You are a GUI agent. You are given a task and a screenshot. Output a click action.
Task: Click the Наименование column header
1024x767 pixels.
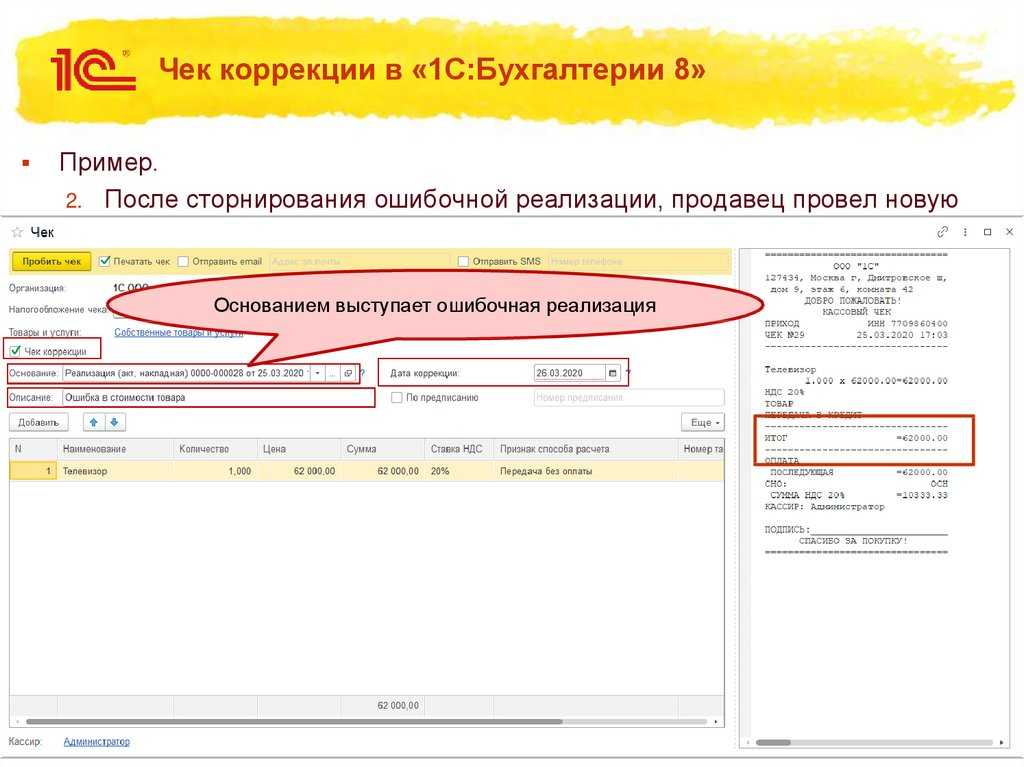(116, 449)
